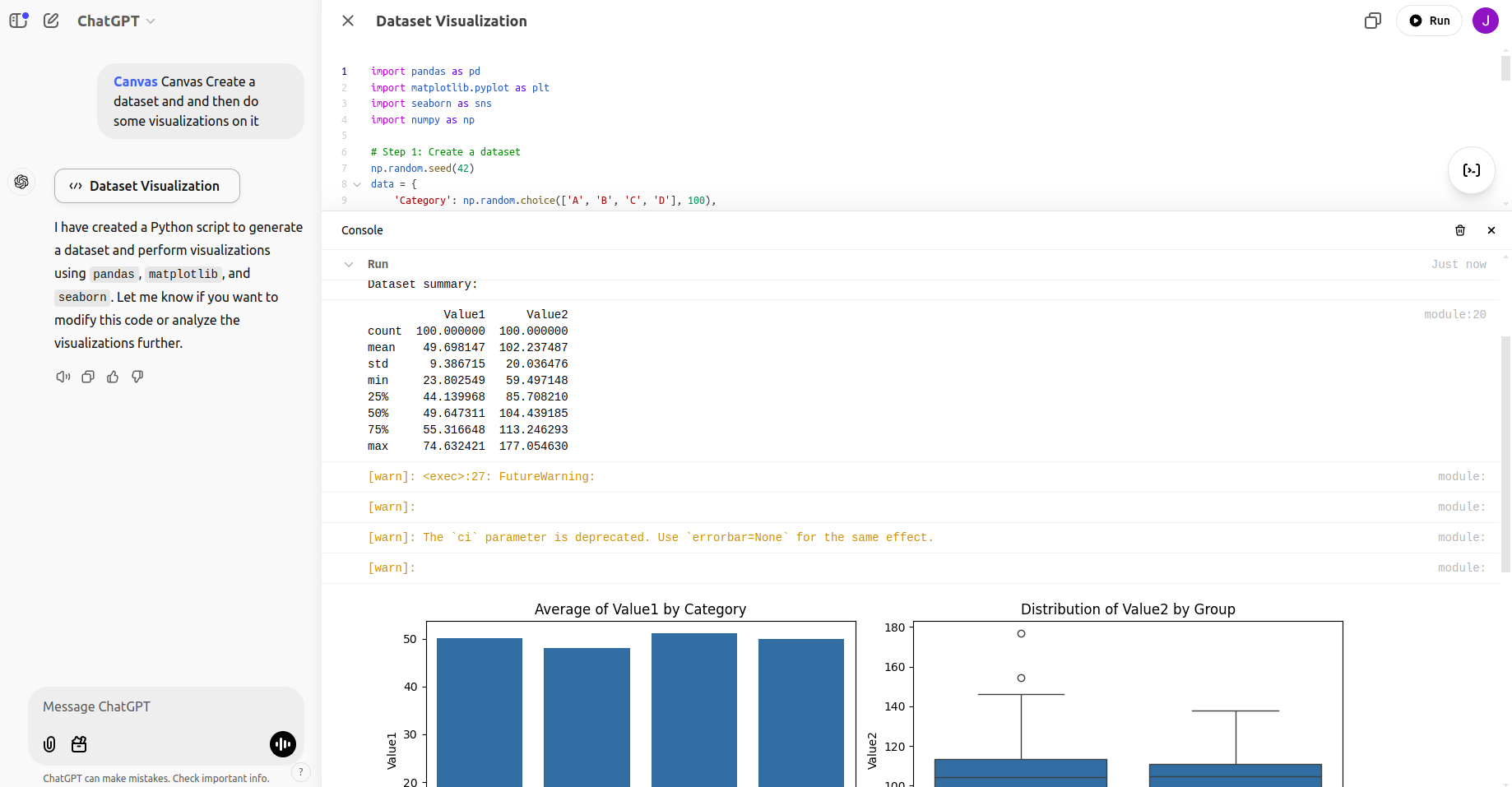1512x787 pixels.
Task: Open the help question mark button
Action: click(x=301, y=772)
